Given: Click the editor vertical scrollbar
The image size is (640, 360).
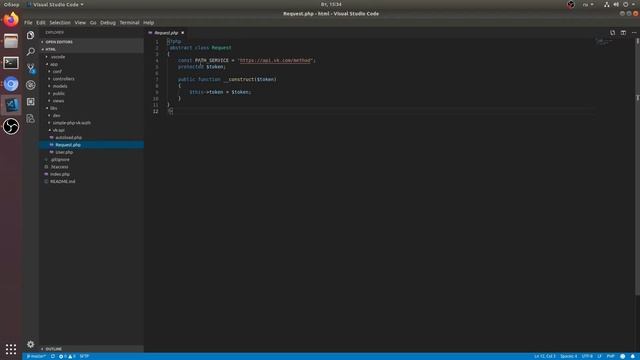Looking at the screenshot, I should (638, 167).
